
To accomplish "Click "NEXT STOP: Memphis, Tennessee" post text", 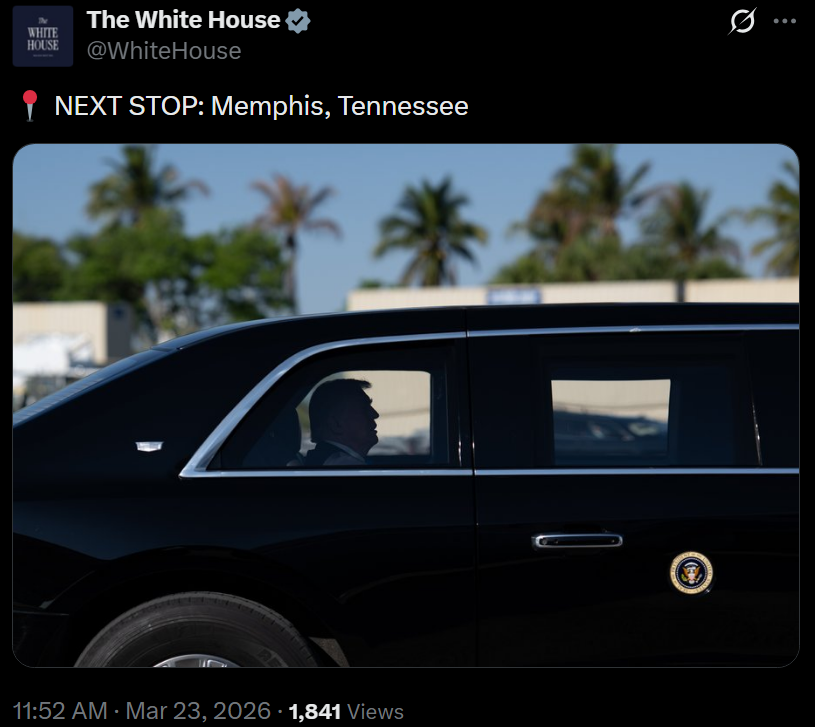I will (x=261, y=106).
